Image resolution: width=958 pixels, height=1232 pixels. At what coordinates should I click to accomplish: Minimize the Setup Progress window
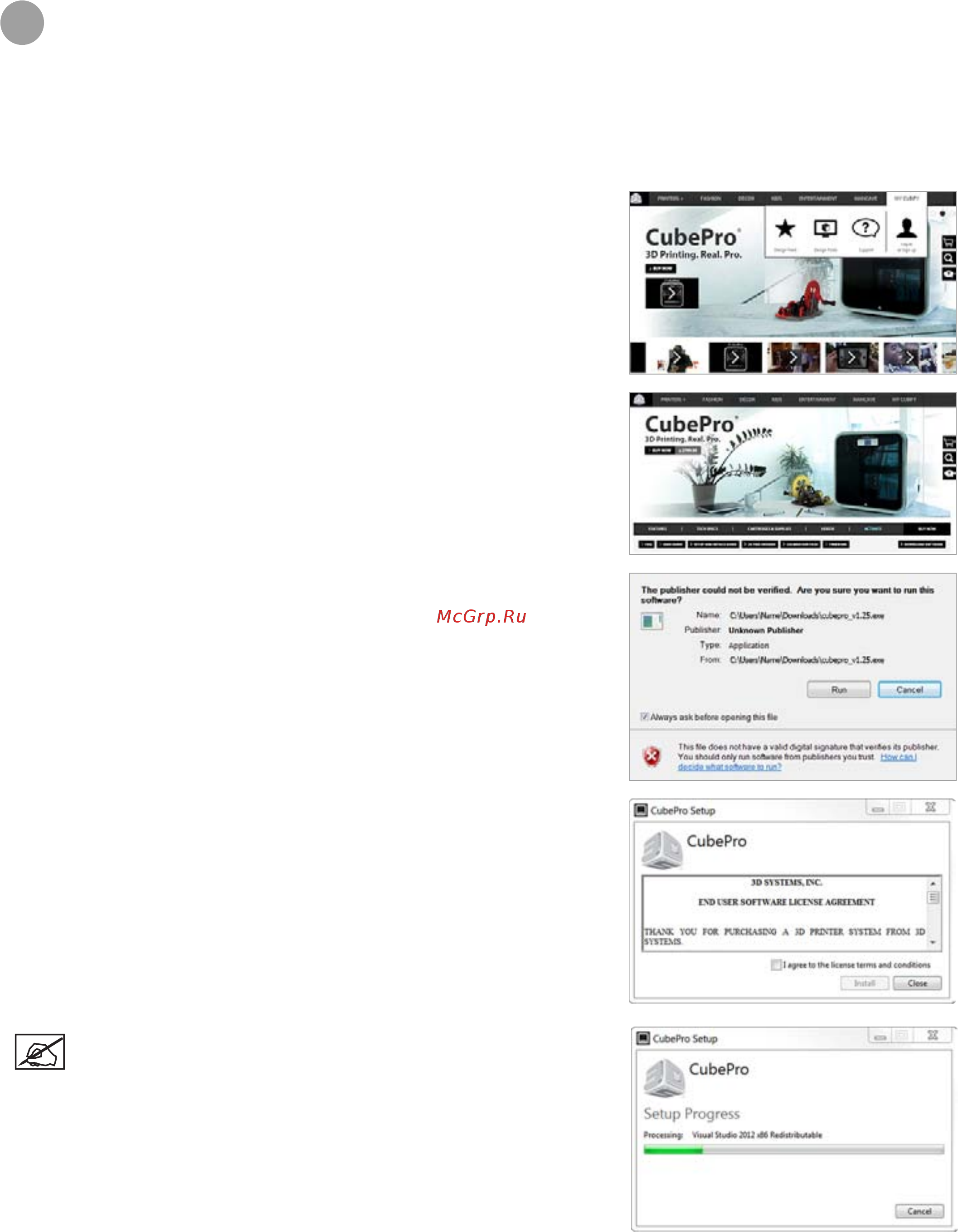tap(880, 1036)
